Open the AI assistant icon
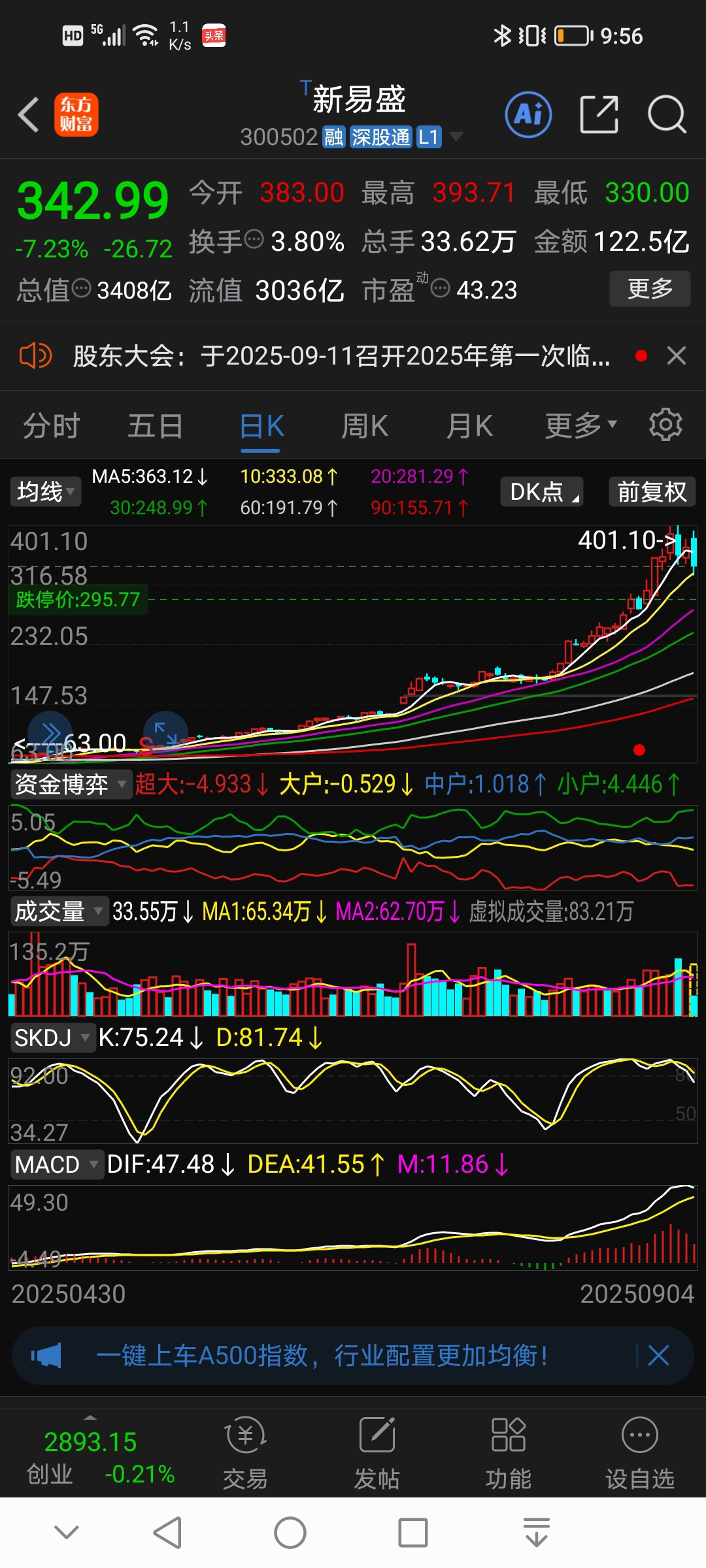This screenshot has width=706, height=1568. pos(528,114)
